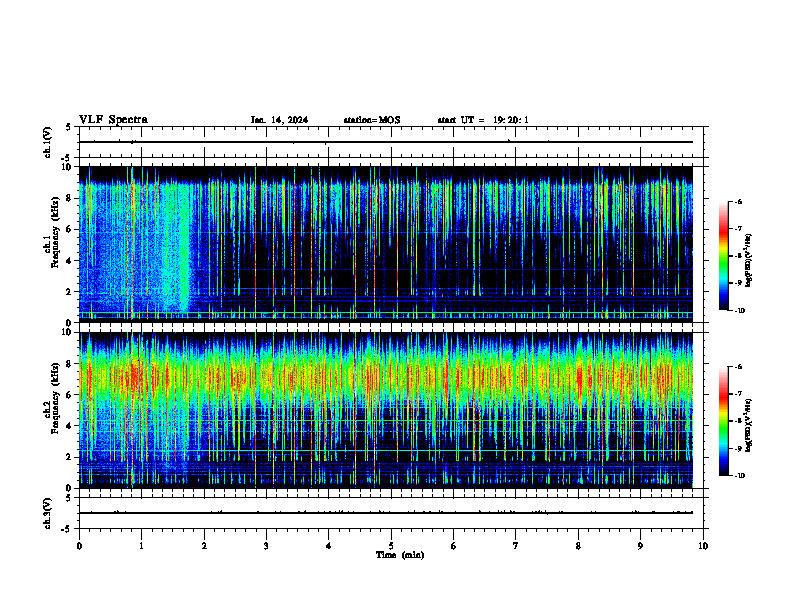The width and height of the screenshot is (792, 612).
Task: Click the "10" frequency tick of ch.2 spectrogram
Action: click(68, 332)
